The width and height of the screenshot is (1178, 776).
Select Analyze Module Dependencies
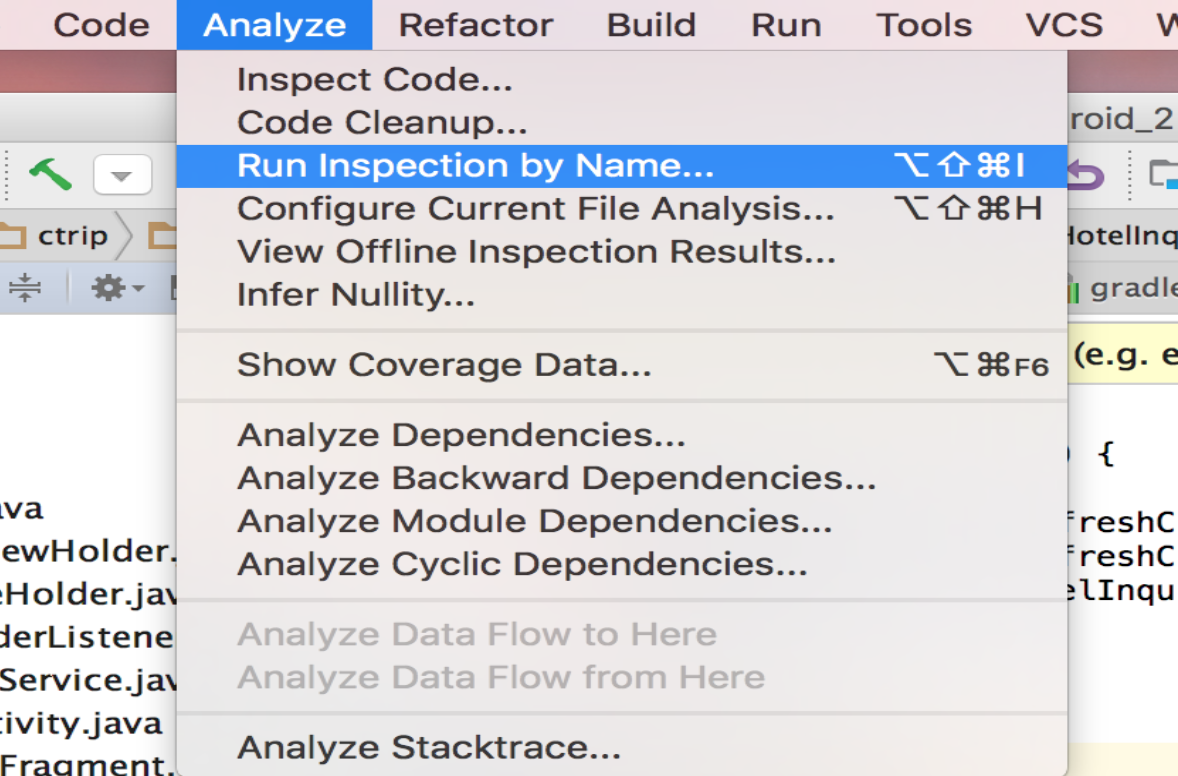point(534,522)
